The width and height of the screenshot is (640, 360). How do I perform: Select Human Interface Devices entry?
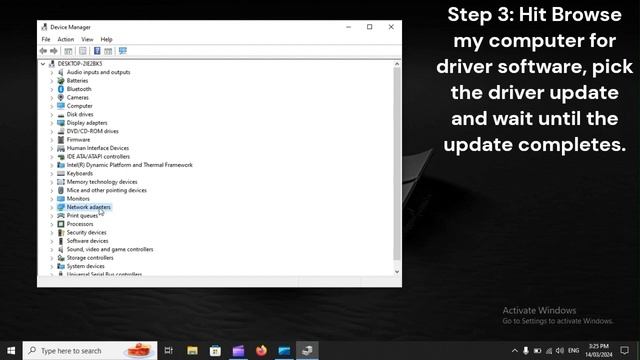click(98, 148)
